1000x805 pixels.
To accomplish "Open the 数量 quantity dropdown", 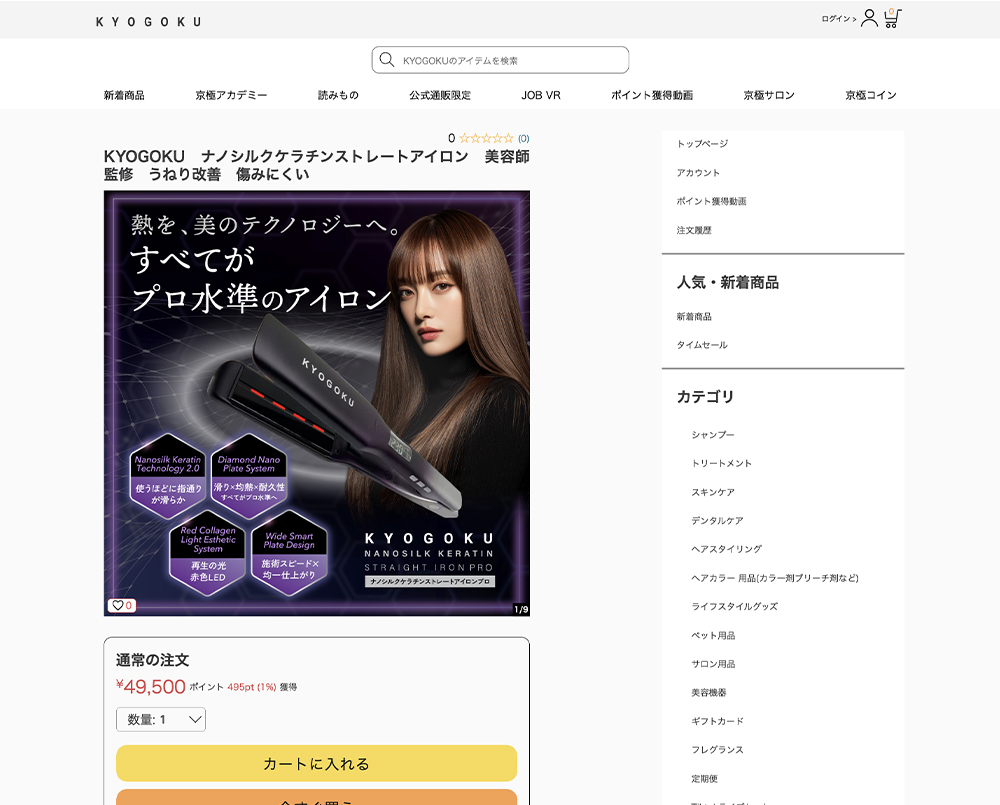I will coord(161,720).
